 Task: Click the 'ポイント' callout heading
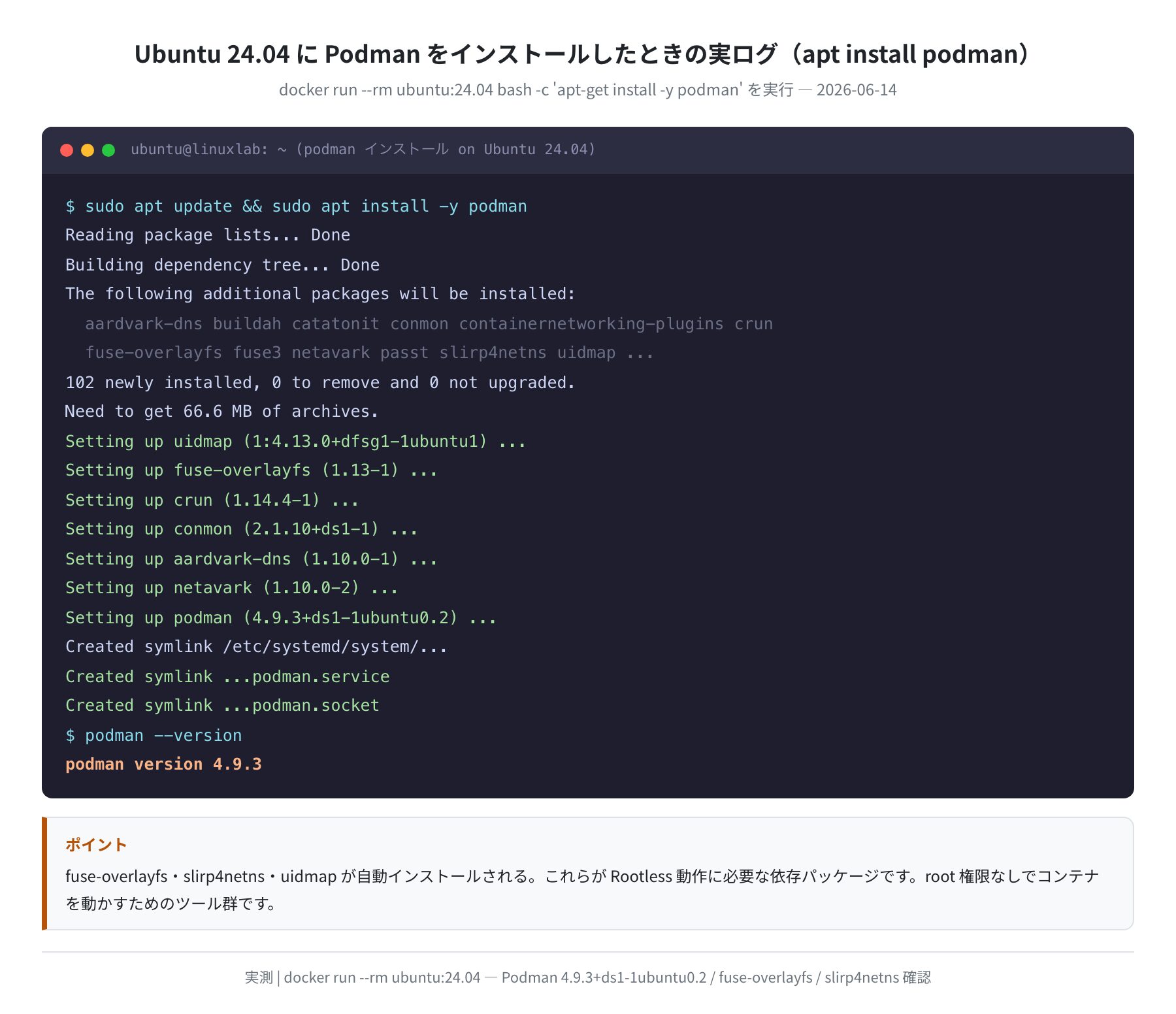pyautogui.click(x=96, y=845)
